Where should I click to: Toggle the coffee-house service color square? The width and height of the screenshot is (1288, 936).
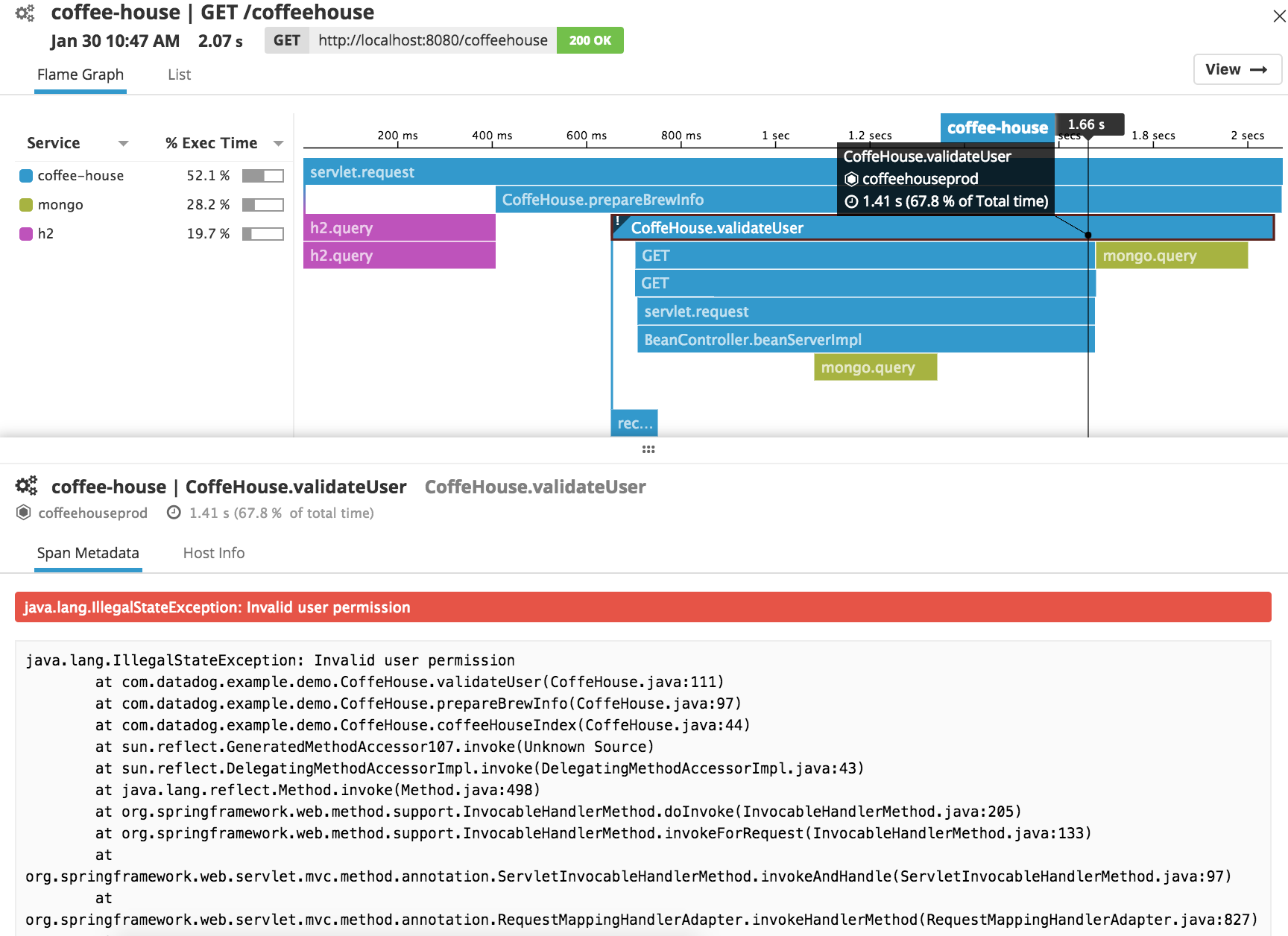(x=25, y=175)
